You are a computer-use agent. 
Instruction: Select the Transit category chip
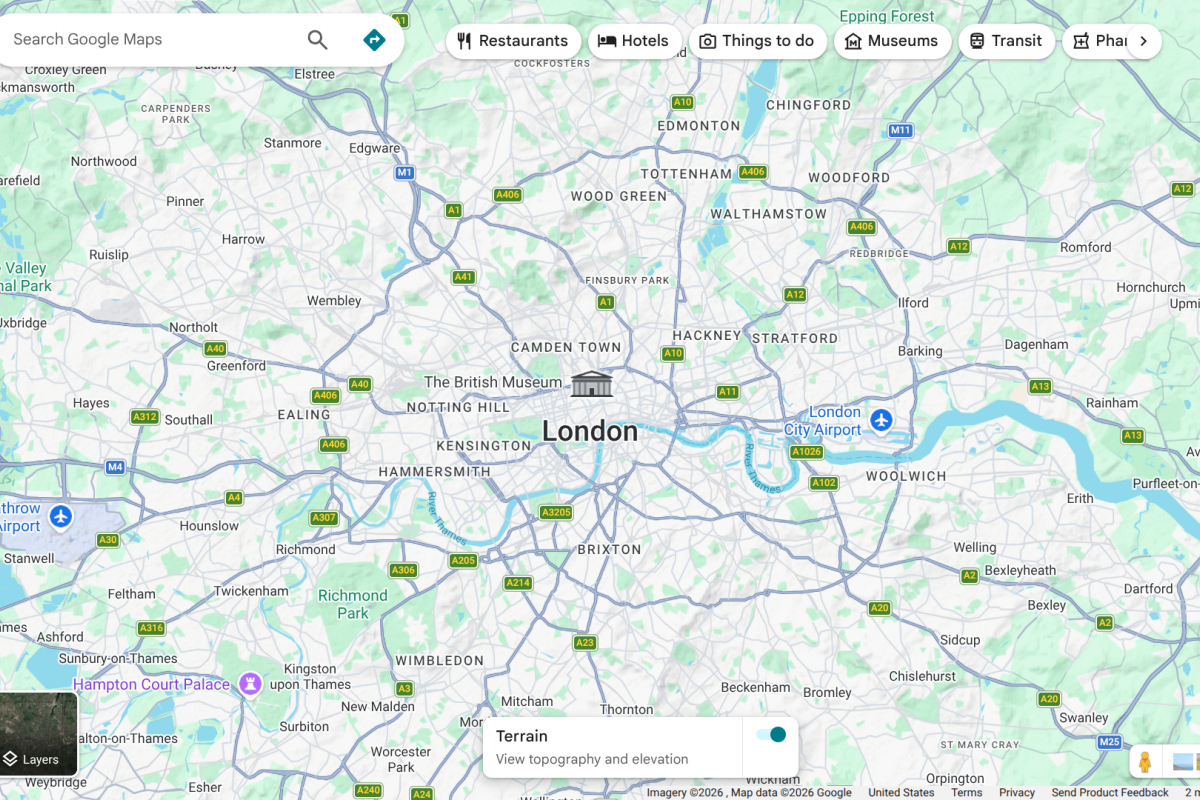[x=1006, y=41]
